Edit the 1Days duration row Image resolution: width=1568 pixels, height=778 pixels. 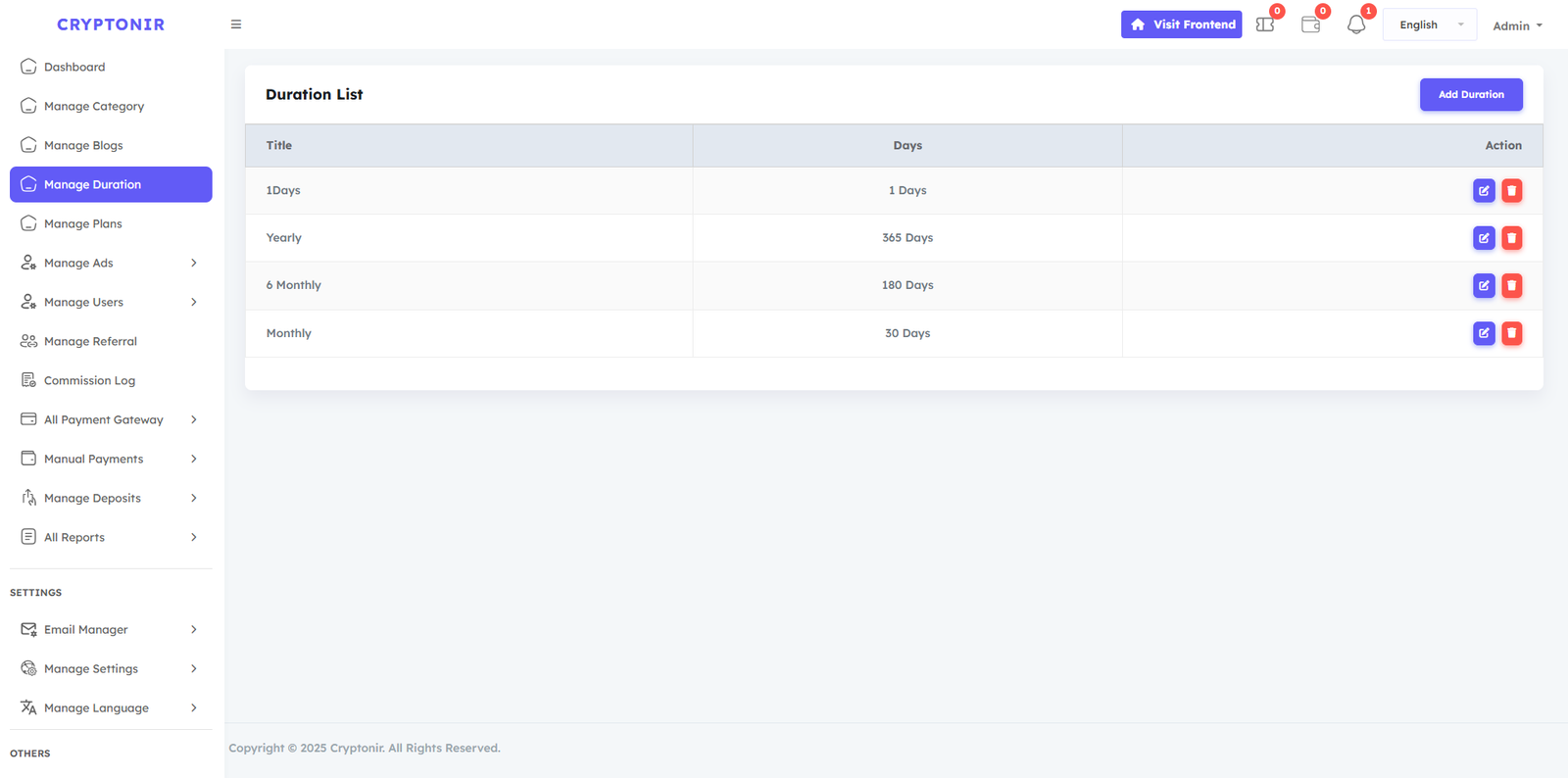[1484, 191]
